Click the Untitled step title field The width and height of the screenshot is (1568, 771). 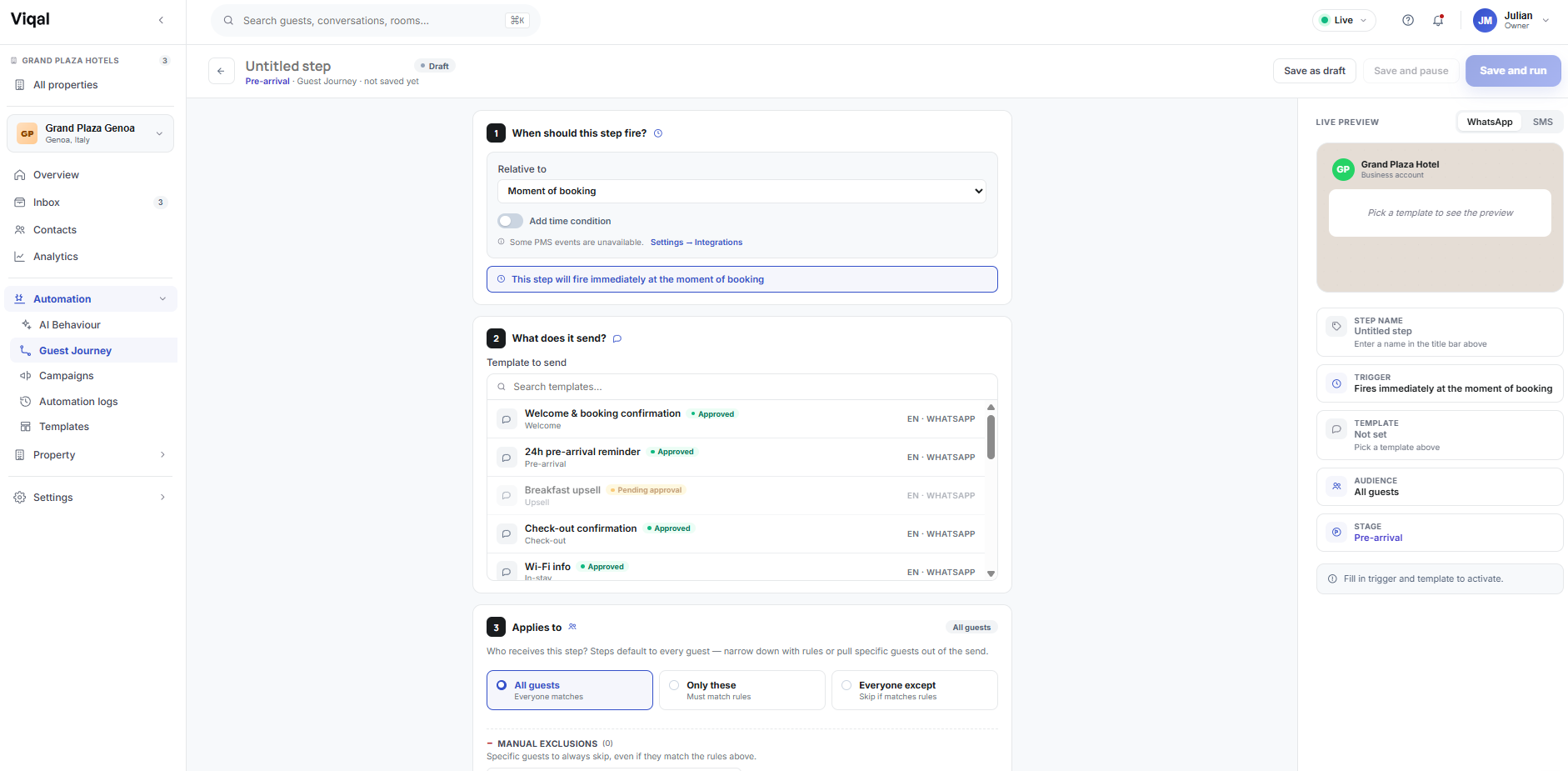pos(325,66)
